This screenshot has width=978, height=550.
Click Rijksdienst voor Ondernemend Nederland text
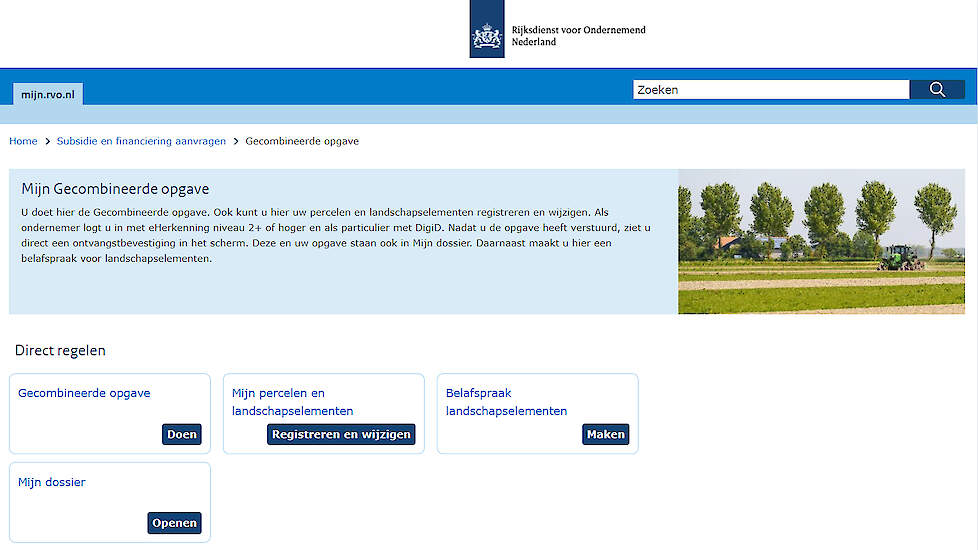(x=579, y=36)
